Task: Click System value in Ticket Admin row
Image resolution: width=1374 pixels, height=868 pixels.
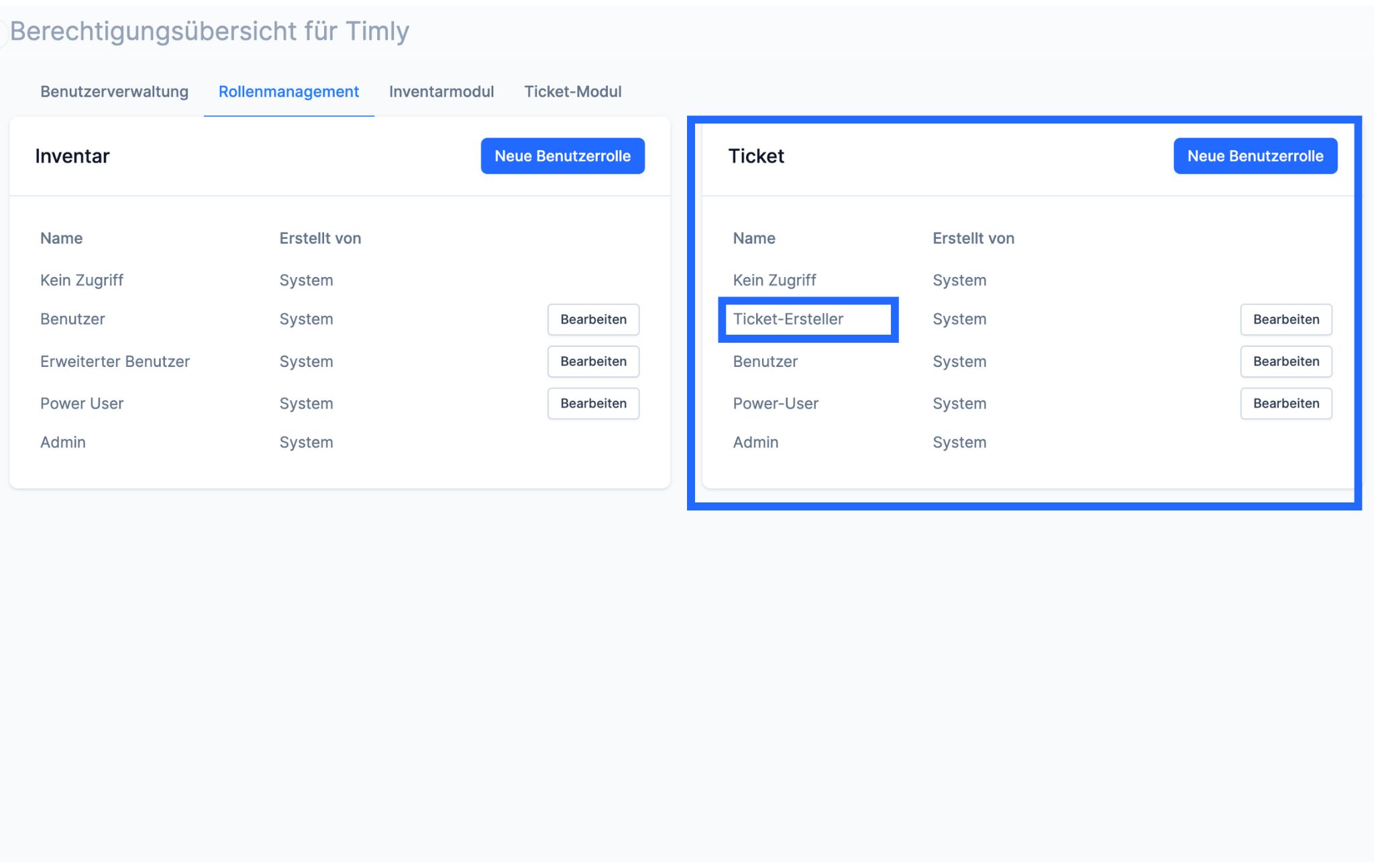Action: (x=959, y=442)
